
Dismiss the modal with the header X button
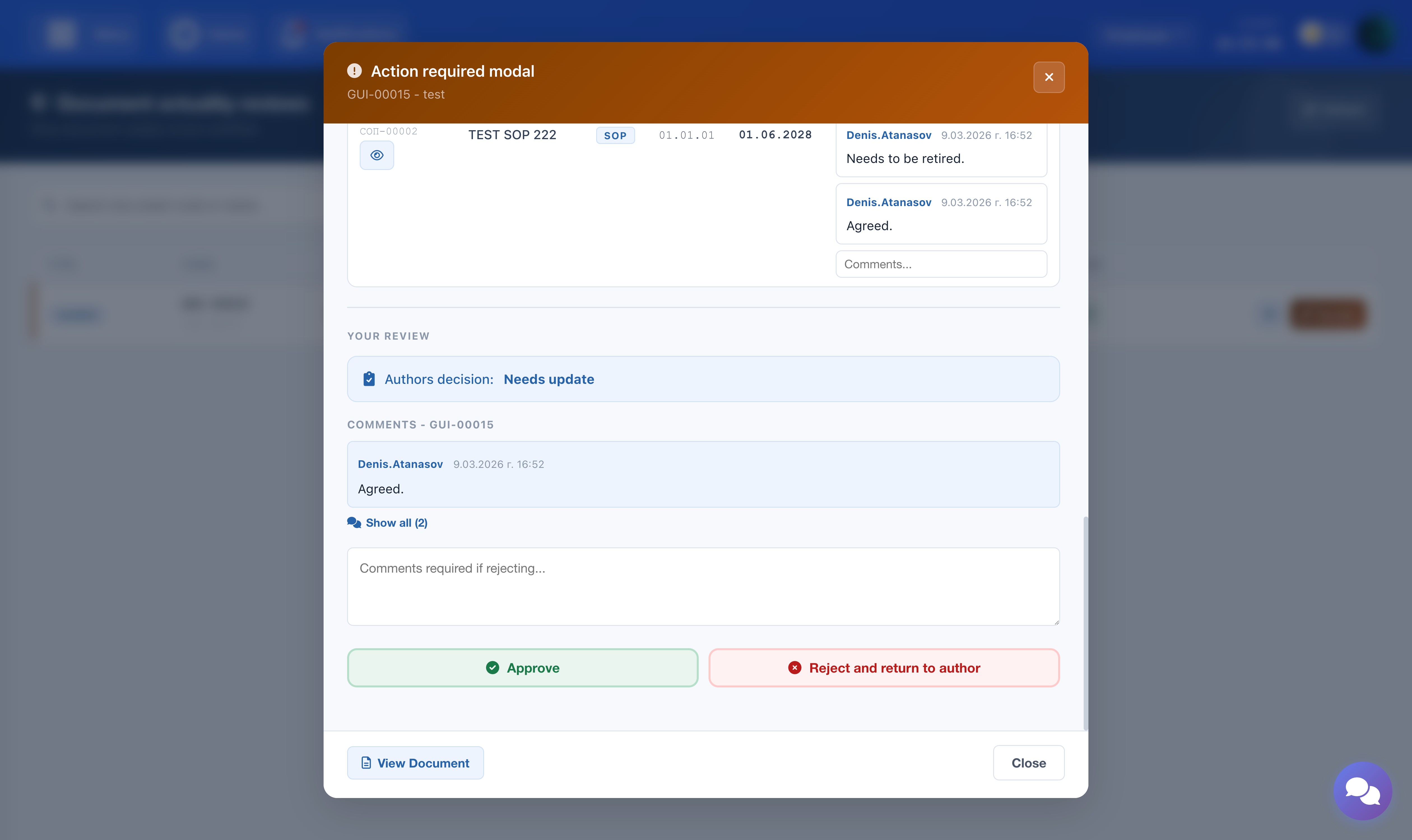click(1048, 77)
